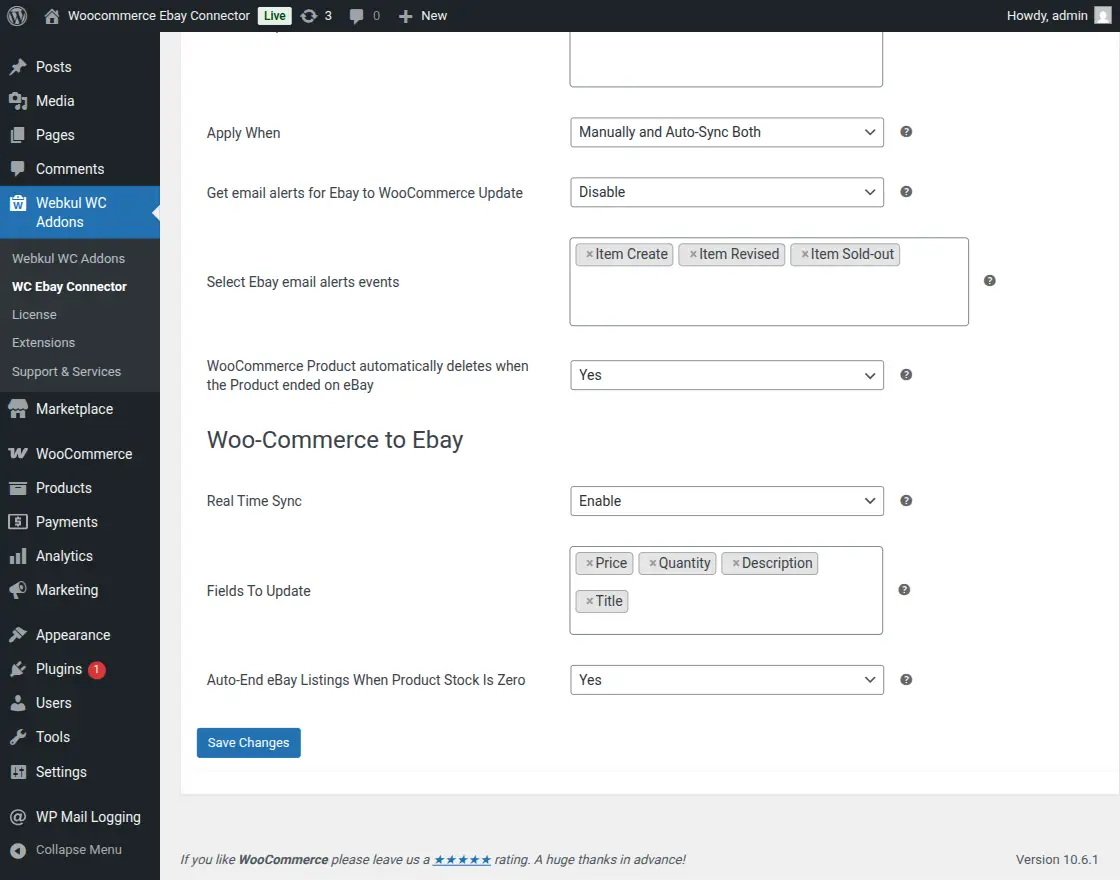Screen dimensions: 1120x880
Task: Click the Plugins update count badge
Action: pos(96,670)
